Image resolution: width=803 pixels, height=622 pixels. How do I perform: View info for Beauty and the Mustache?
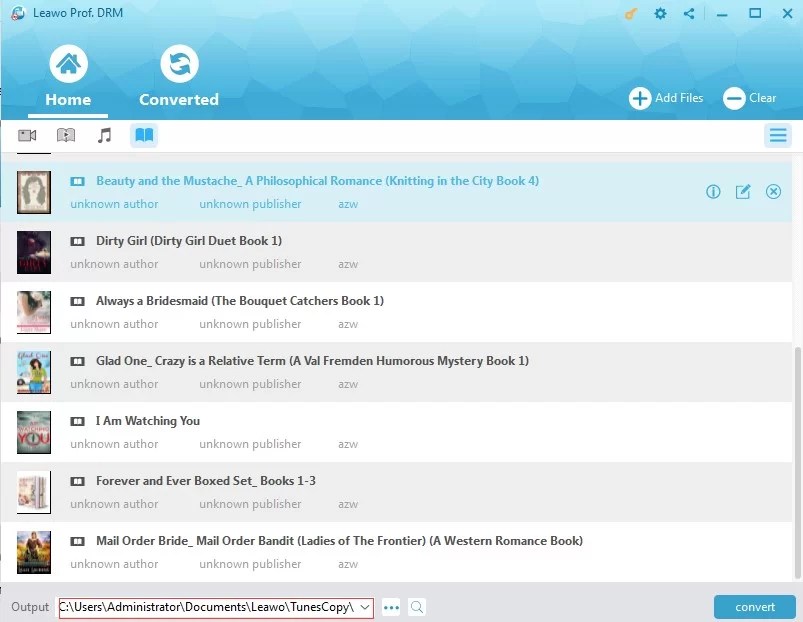pyautogui.click(x=713, y=191)
